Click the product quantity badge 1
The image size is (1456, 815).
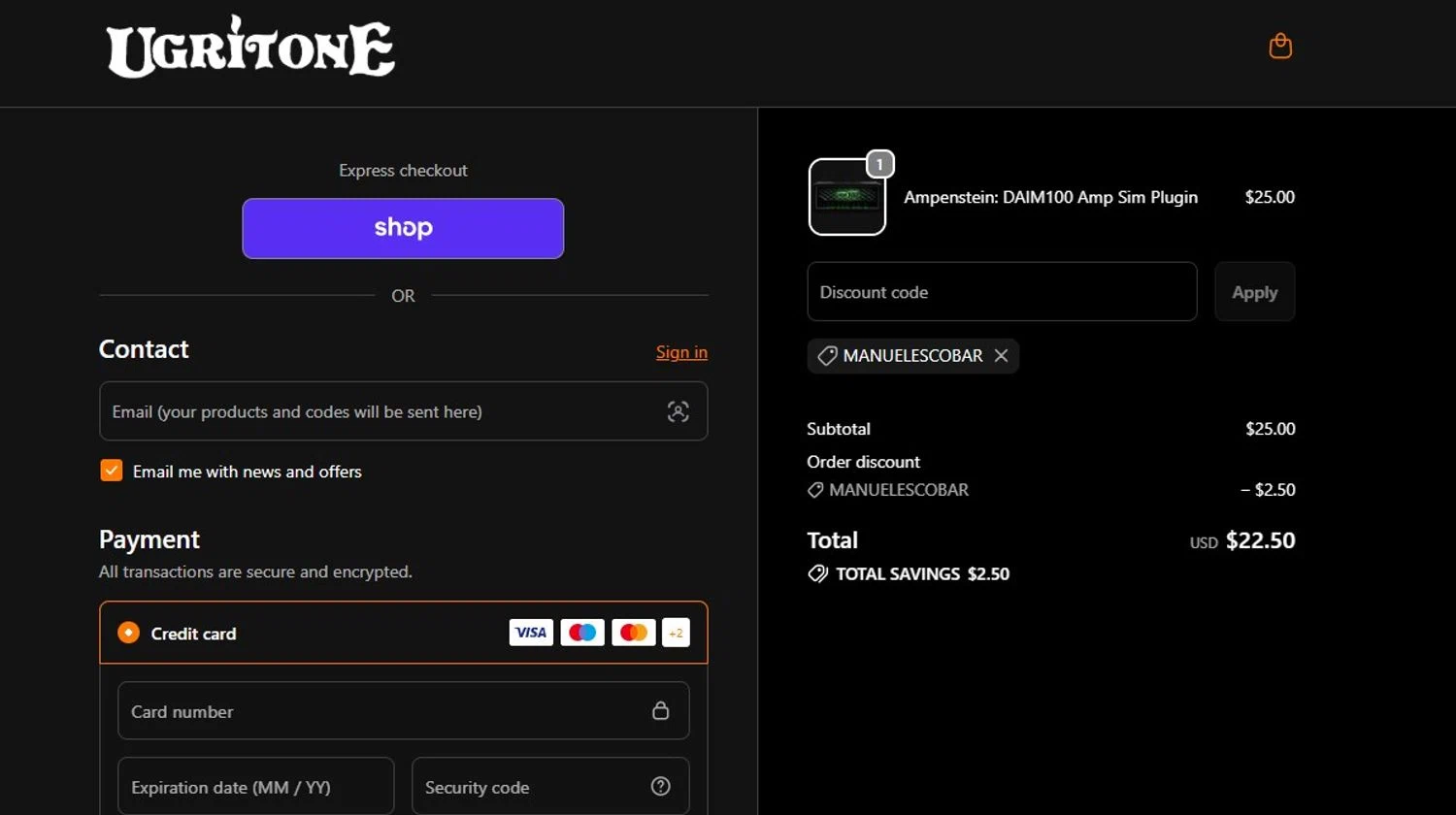click(x=879, y=164)
